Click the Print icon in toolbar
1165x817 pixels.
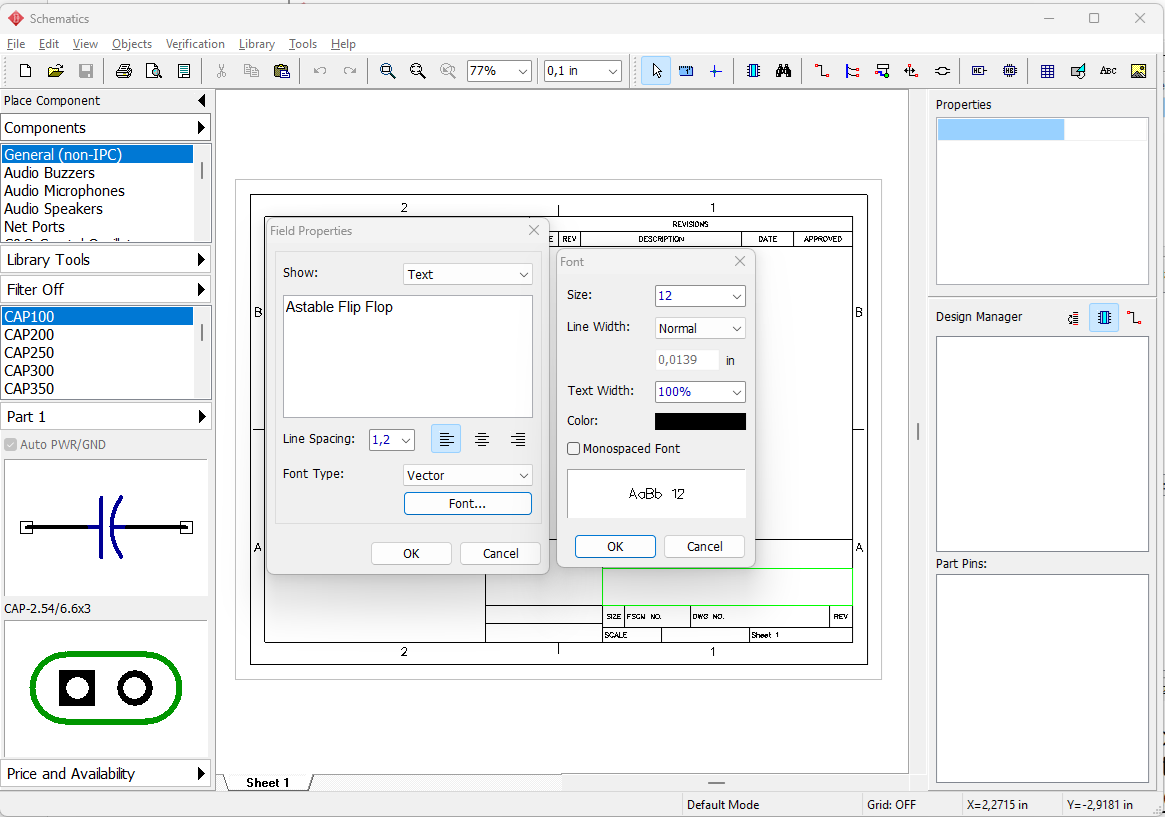(x=124, y=71)
